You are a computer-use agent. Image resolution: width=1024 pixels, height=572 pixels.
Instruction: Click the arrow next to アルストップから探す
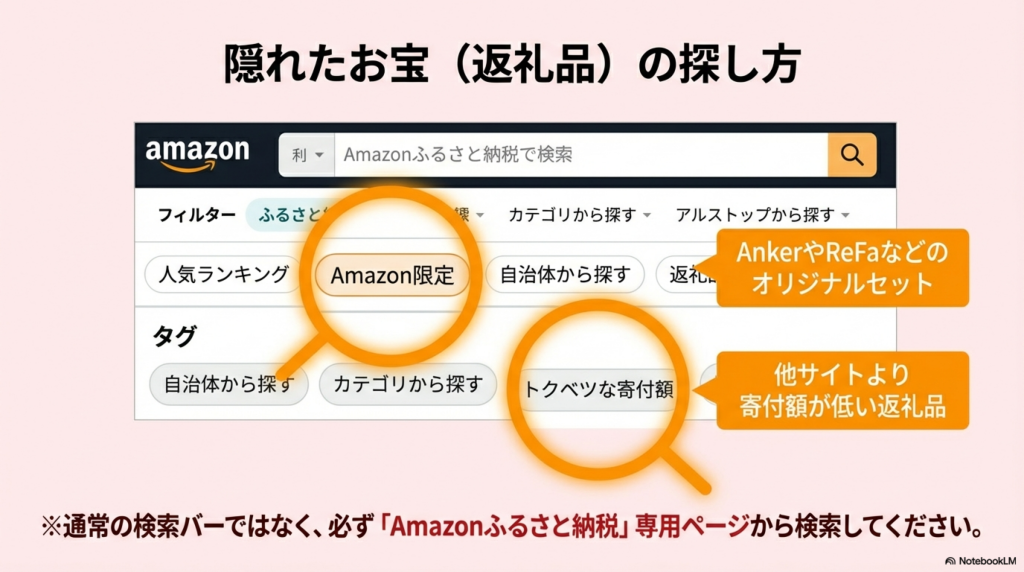(x=846, y=215)
